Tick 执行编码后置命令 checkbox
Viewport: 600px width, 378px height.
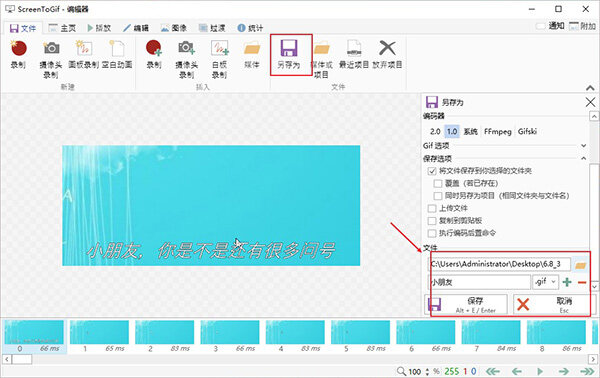432,233
